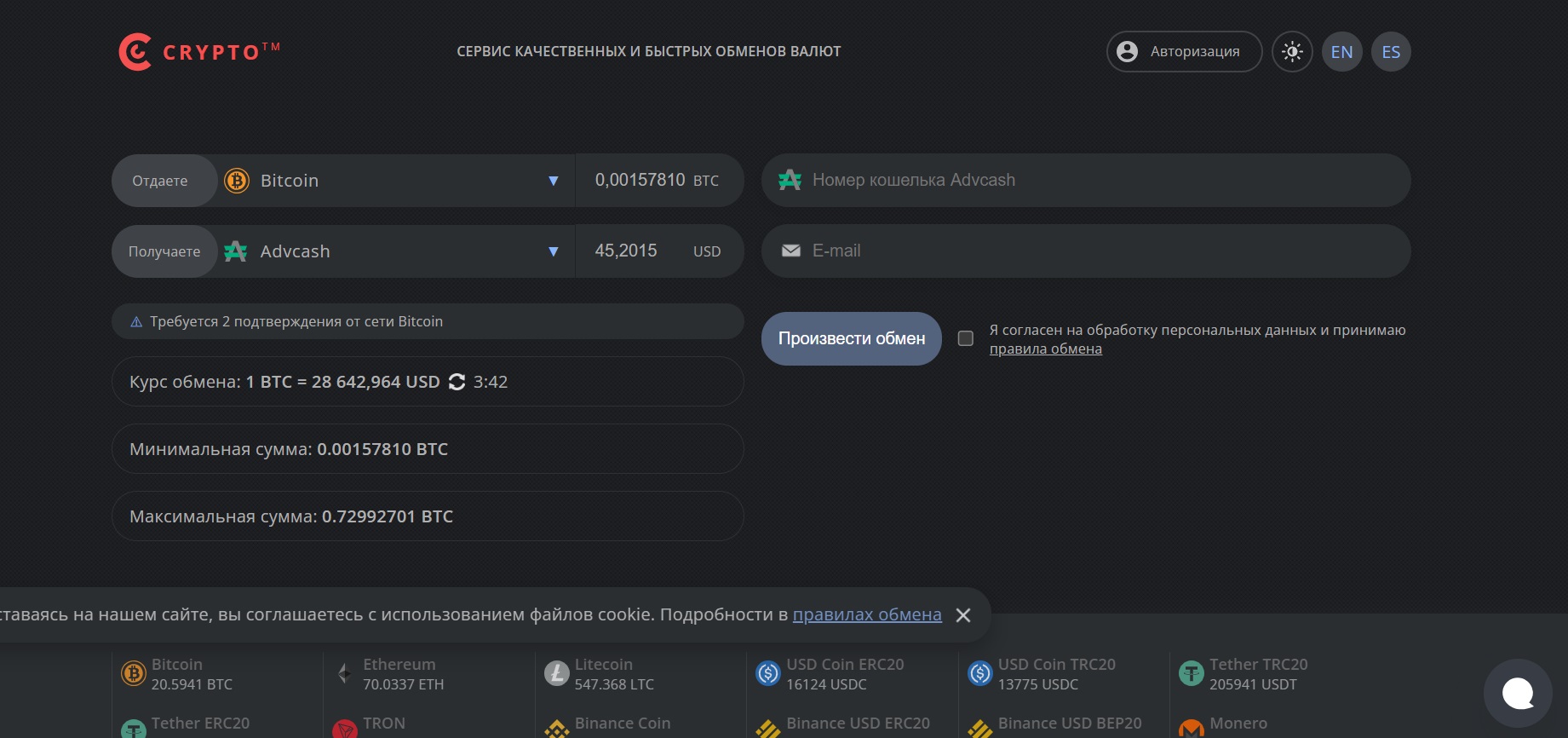Click the Произвести обмен button
The width and height of the screenshot is (1568, 738).
click(x=852, y=339)
